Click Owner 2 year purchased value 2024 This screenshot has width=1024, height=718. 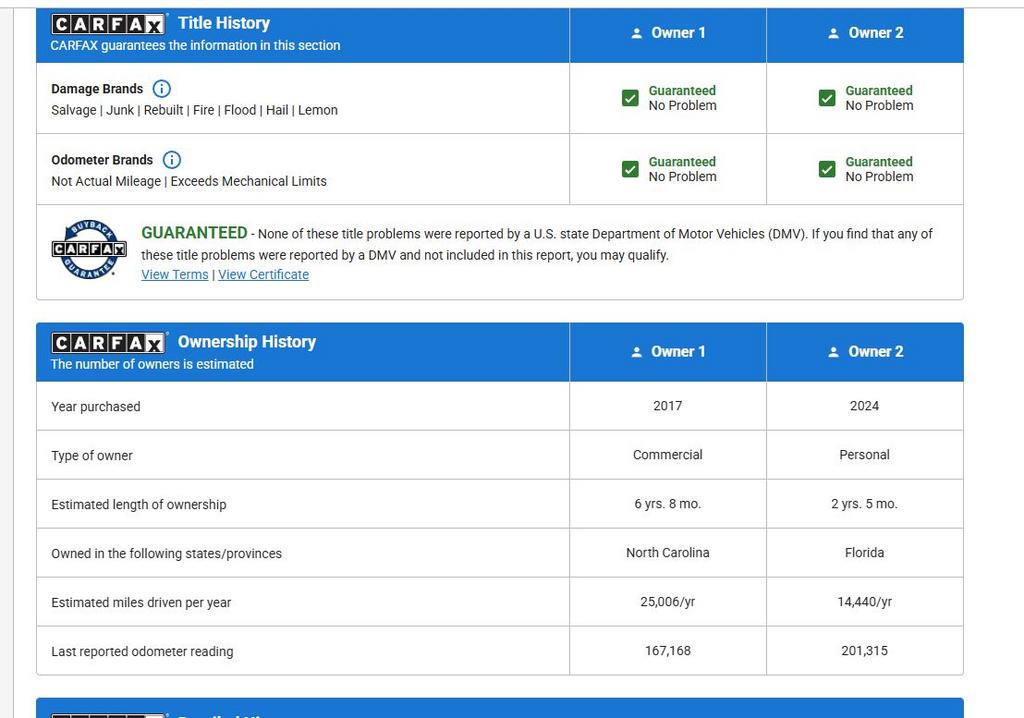point(864,406)
